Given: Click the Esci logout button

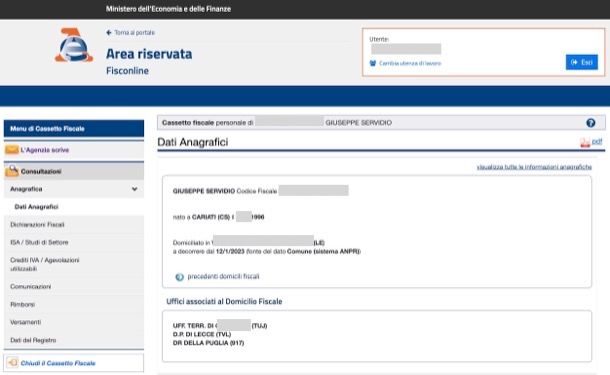Looking at the screenshot, I should click(x=582, y=62).
